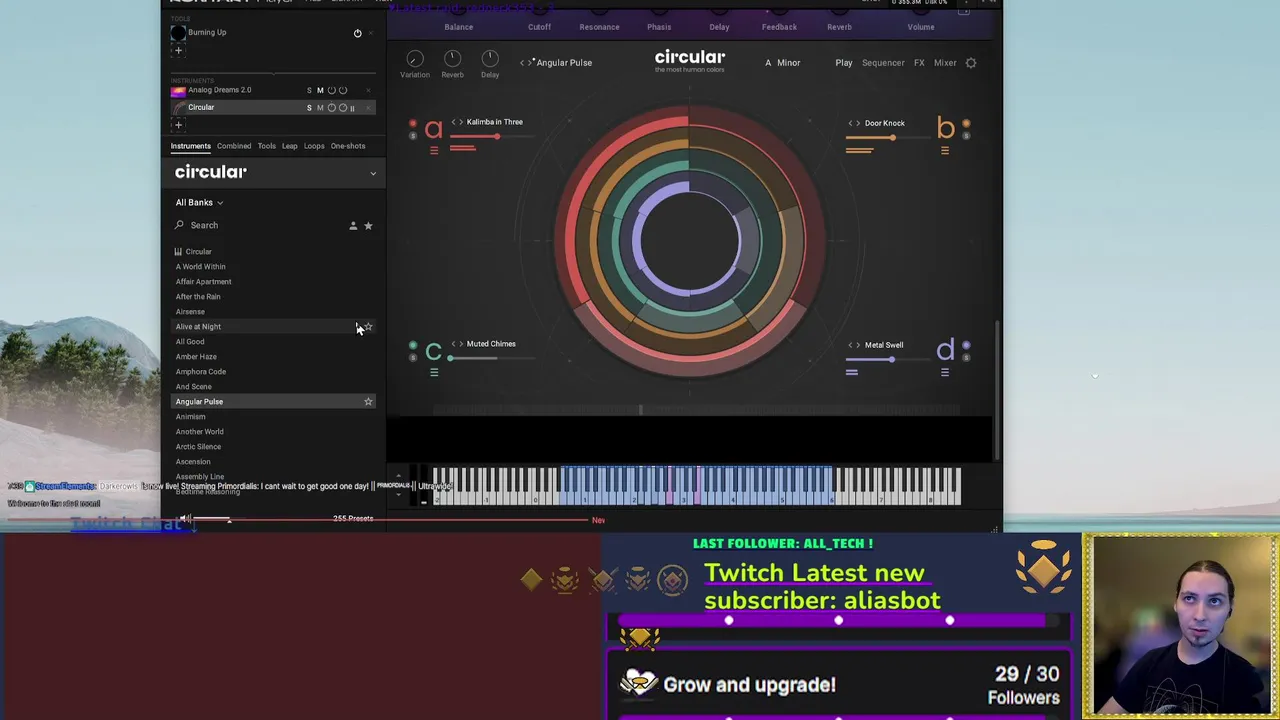This screenshot has height=720, width=1280.
Task: Open Angular Pulse preset name menu
Action: 564,63
